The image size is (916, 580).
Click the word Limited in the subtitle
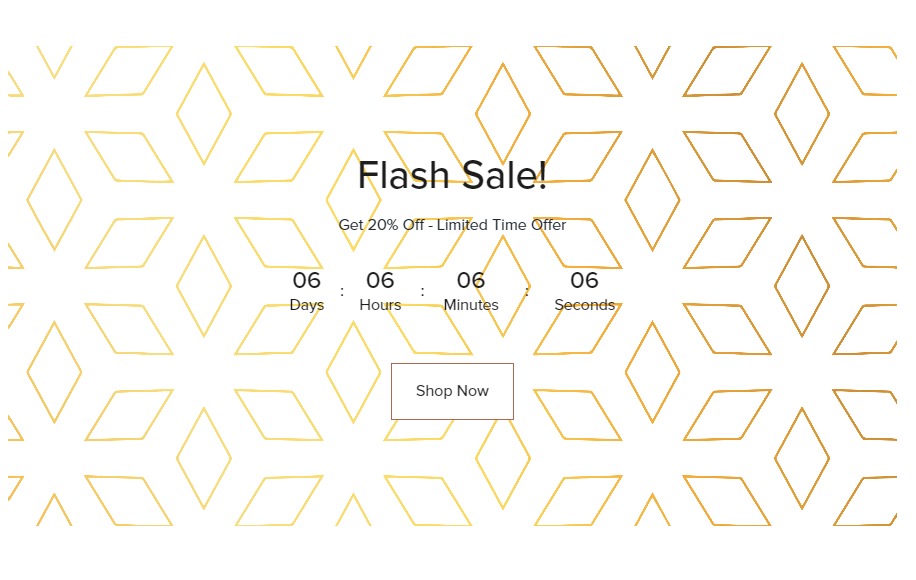tap(462, 225)
